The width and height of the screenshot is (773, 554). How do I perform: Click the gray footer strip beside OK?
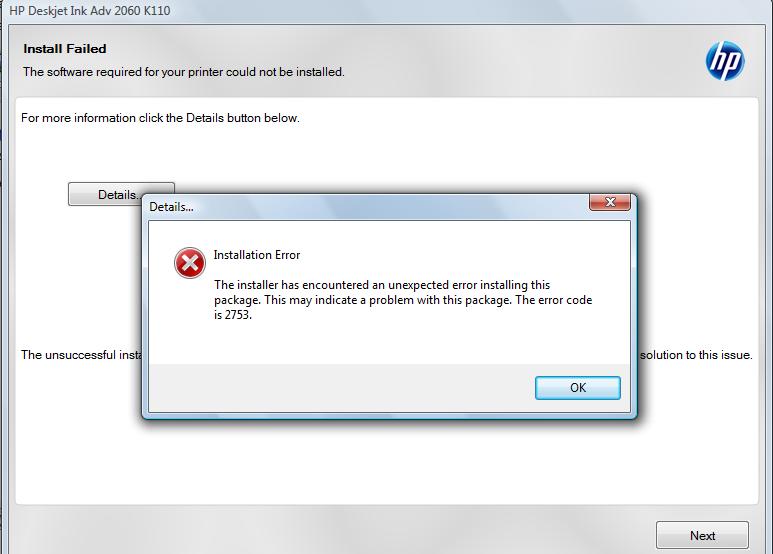342,388
